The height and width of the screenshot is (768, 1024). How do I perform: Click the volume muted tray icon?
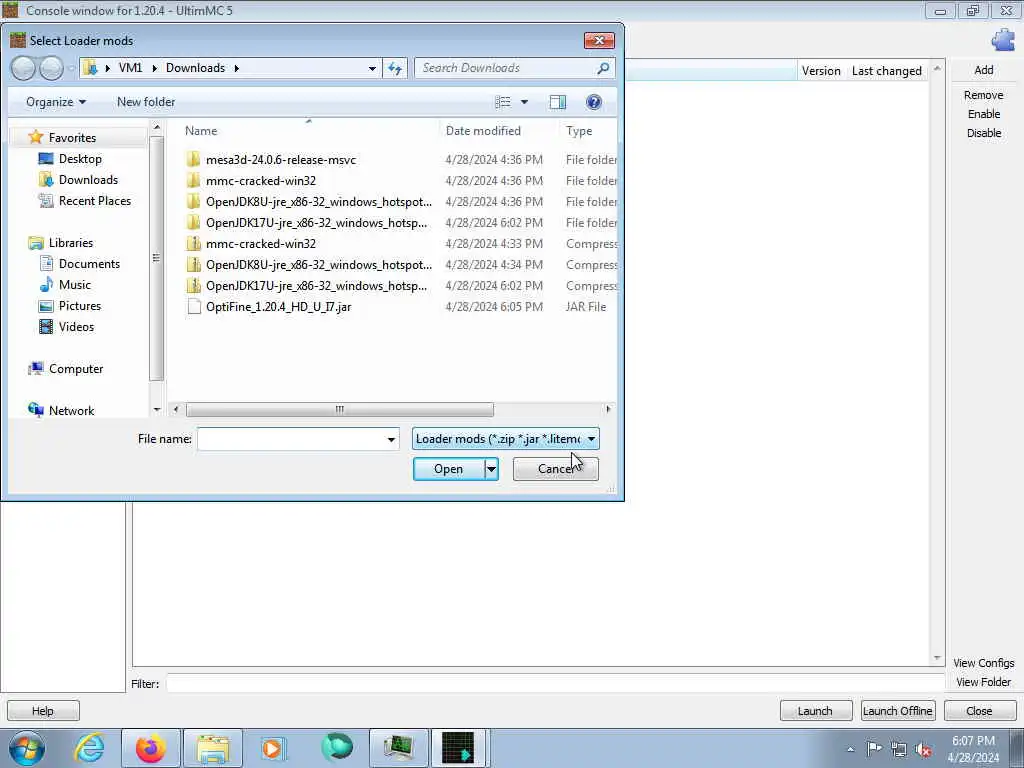pos(923,750)
